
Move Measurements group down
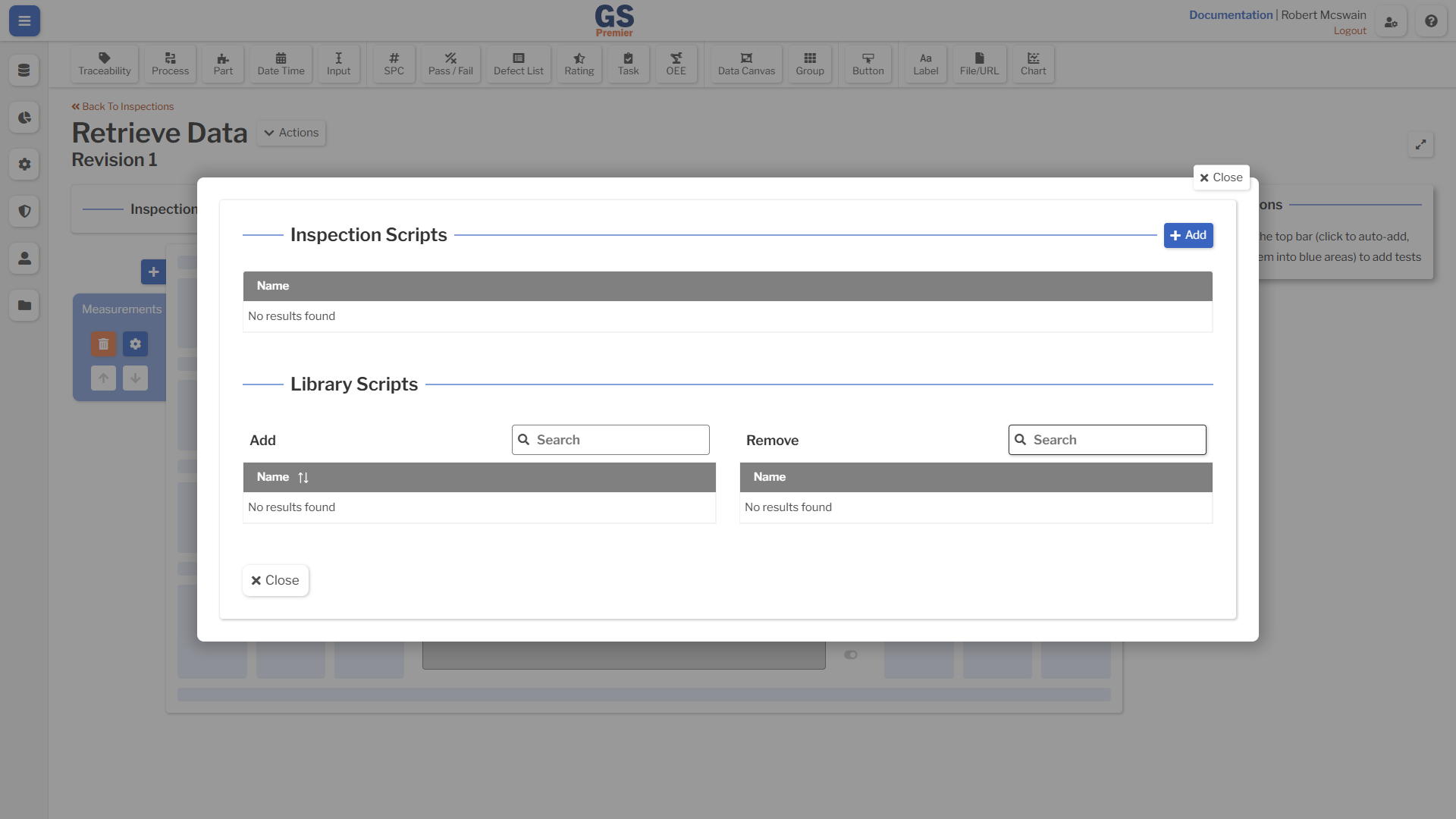coord(136,378)
